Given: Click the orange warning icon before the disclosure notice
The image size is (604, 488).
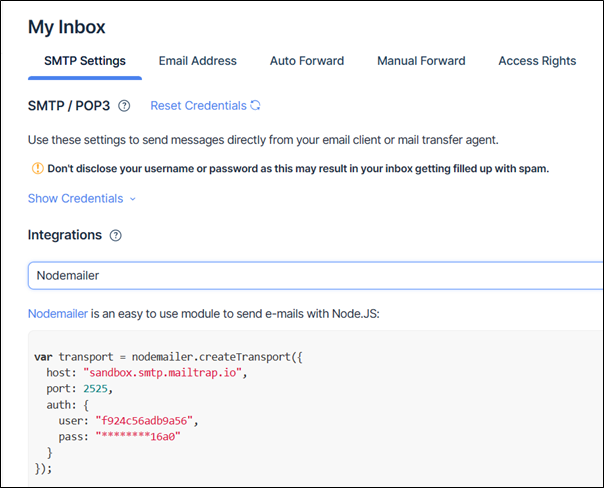Looking at the screenshot, I should tap(36, 169).
